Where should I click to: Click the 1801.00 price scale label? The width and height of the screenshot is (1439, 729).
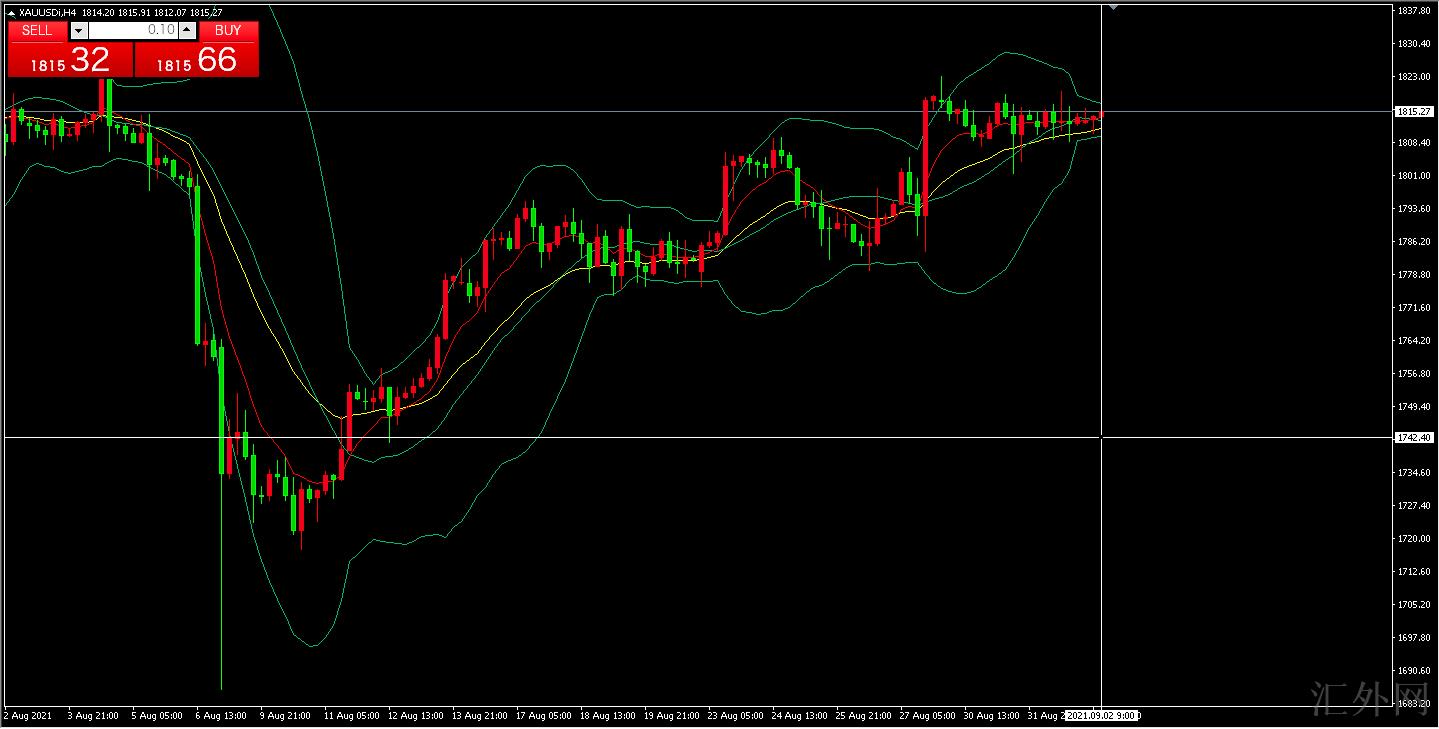click(1414, 176)
